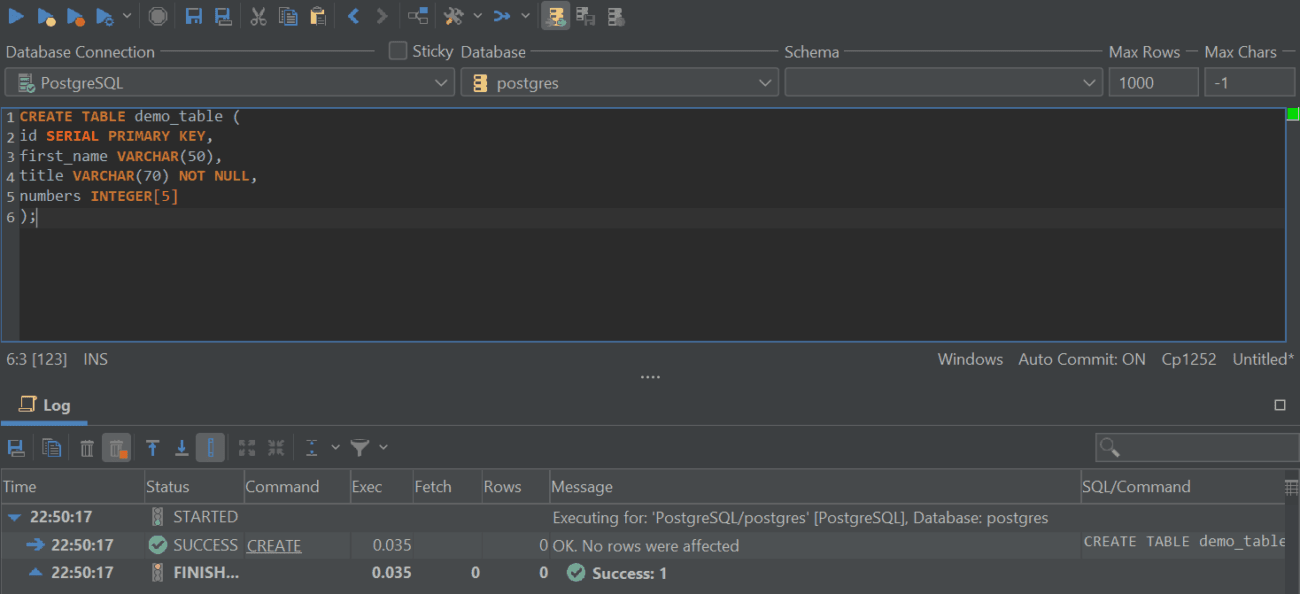Open the postgres database dropdown

point(766,83)
